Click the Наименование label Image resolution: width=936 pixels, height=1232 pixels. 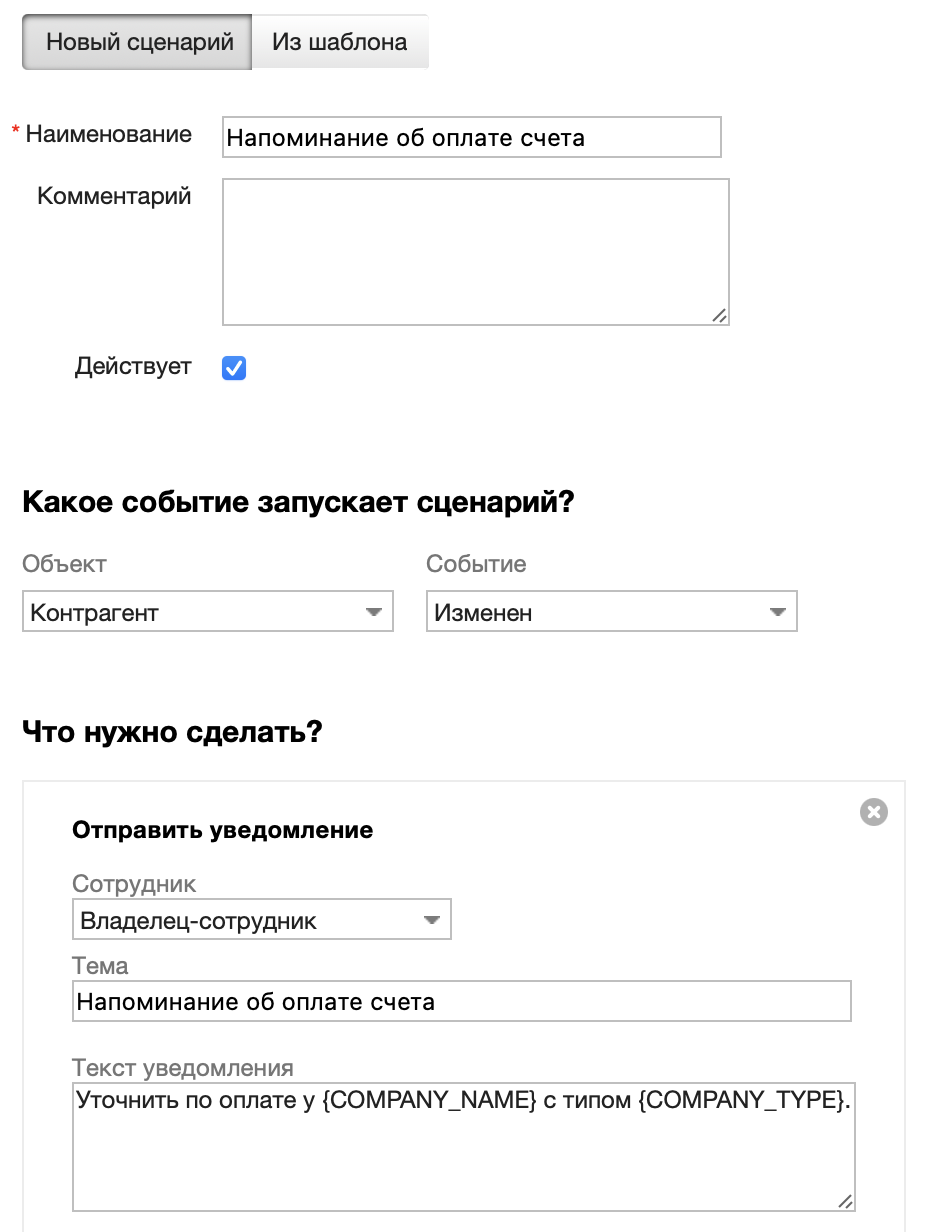(x=109, y=134)
